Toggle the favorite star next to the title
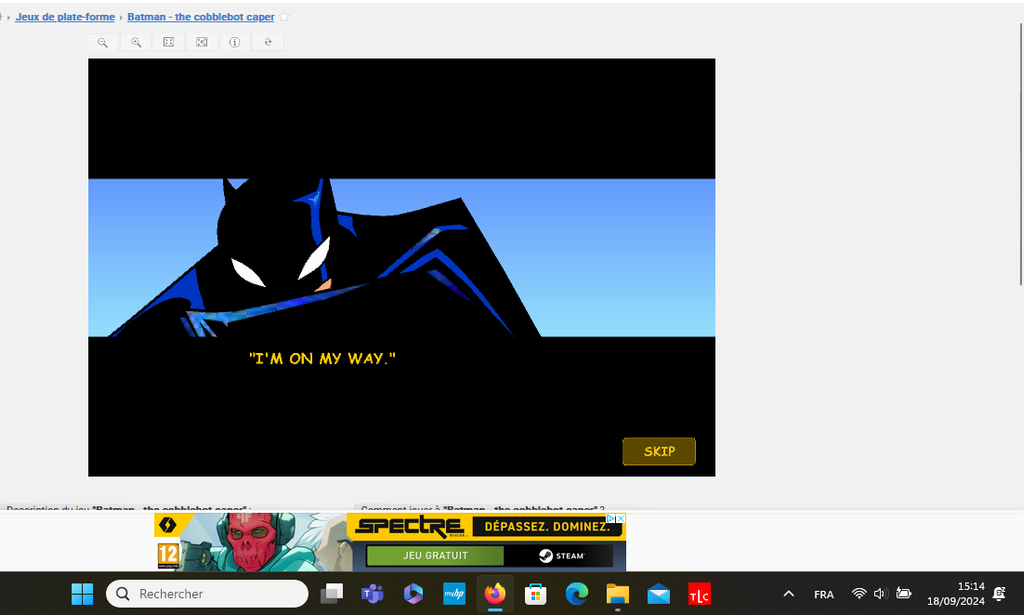 click(284, 17)
